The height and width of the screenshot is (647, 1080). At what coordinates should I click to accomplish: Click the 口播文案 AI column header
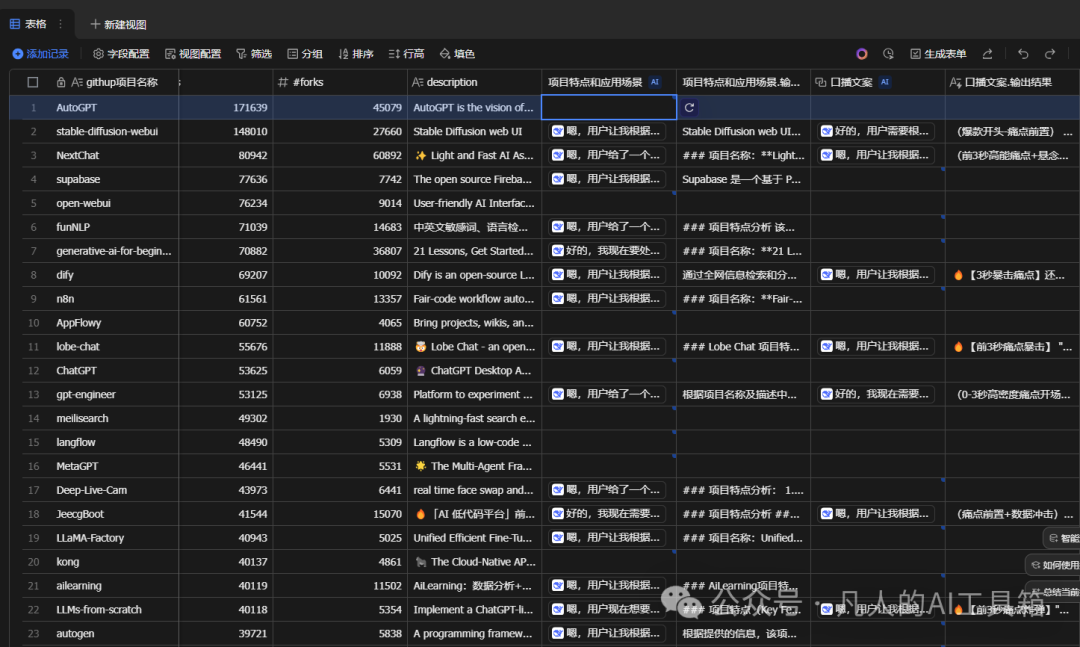coord(878,82)
